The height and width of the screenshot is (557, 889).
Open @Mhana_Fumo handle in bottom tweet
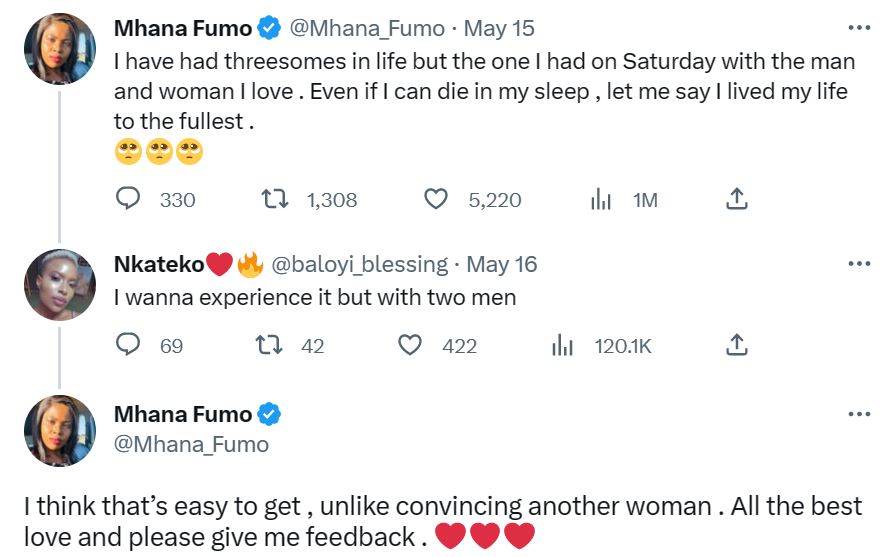pos(191,443)
